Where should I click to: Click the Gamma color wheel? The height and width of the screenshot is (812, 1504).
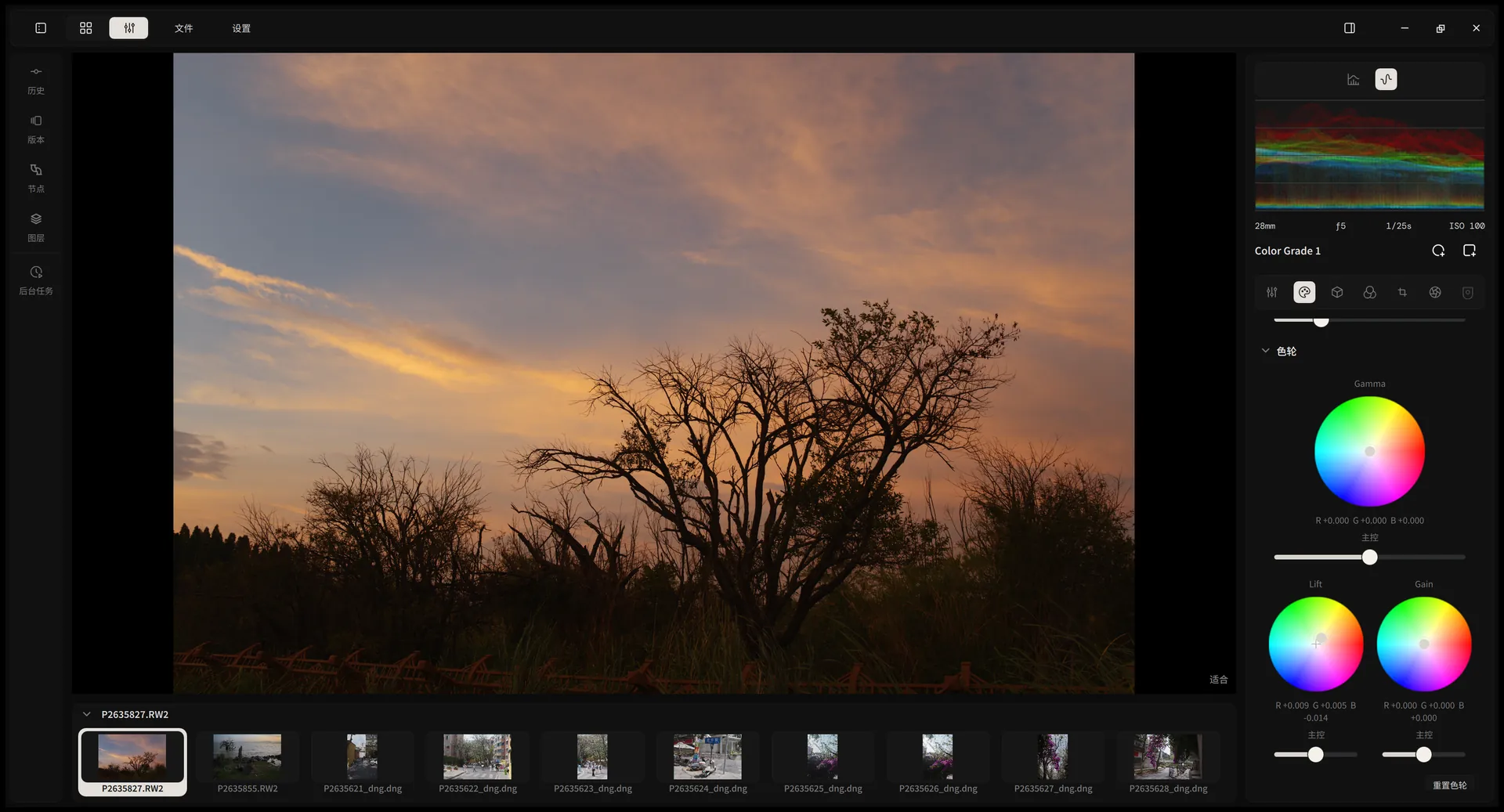1369,451
